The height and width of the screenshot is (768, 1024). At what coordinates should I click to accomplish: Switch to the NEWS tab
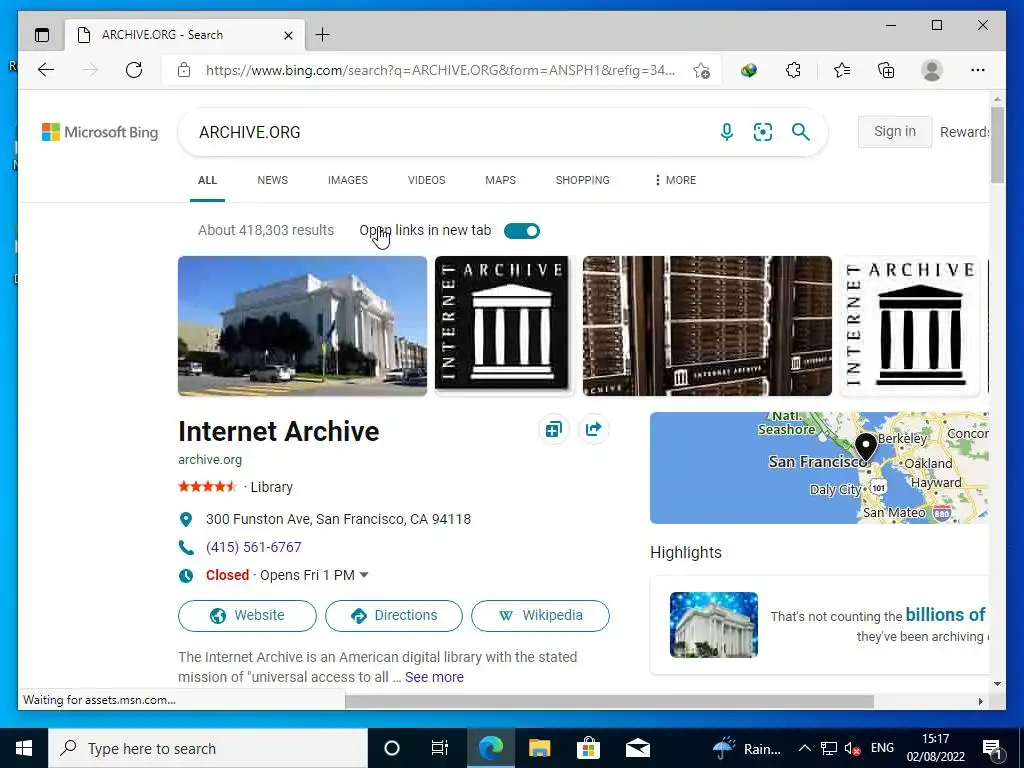point(272,180)
